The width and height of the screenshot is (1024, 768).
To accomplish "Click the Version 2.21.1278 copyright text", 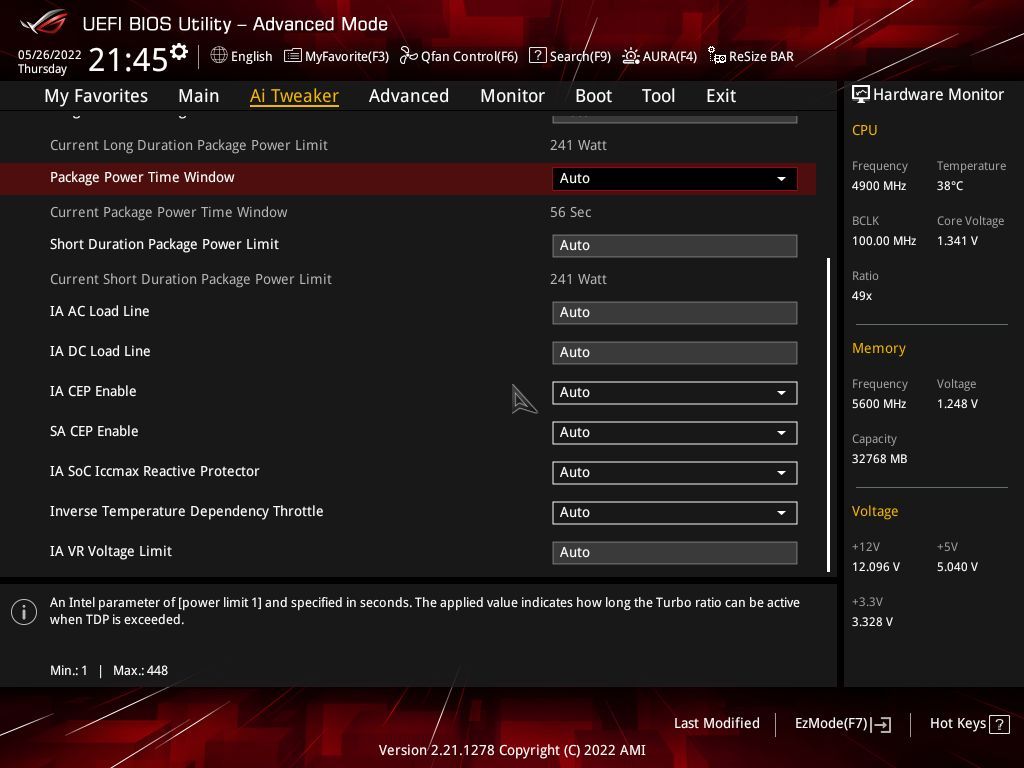I will [x=512, y=750].
